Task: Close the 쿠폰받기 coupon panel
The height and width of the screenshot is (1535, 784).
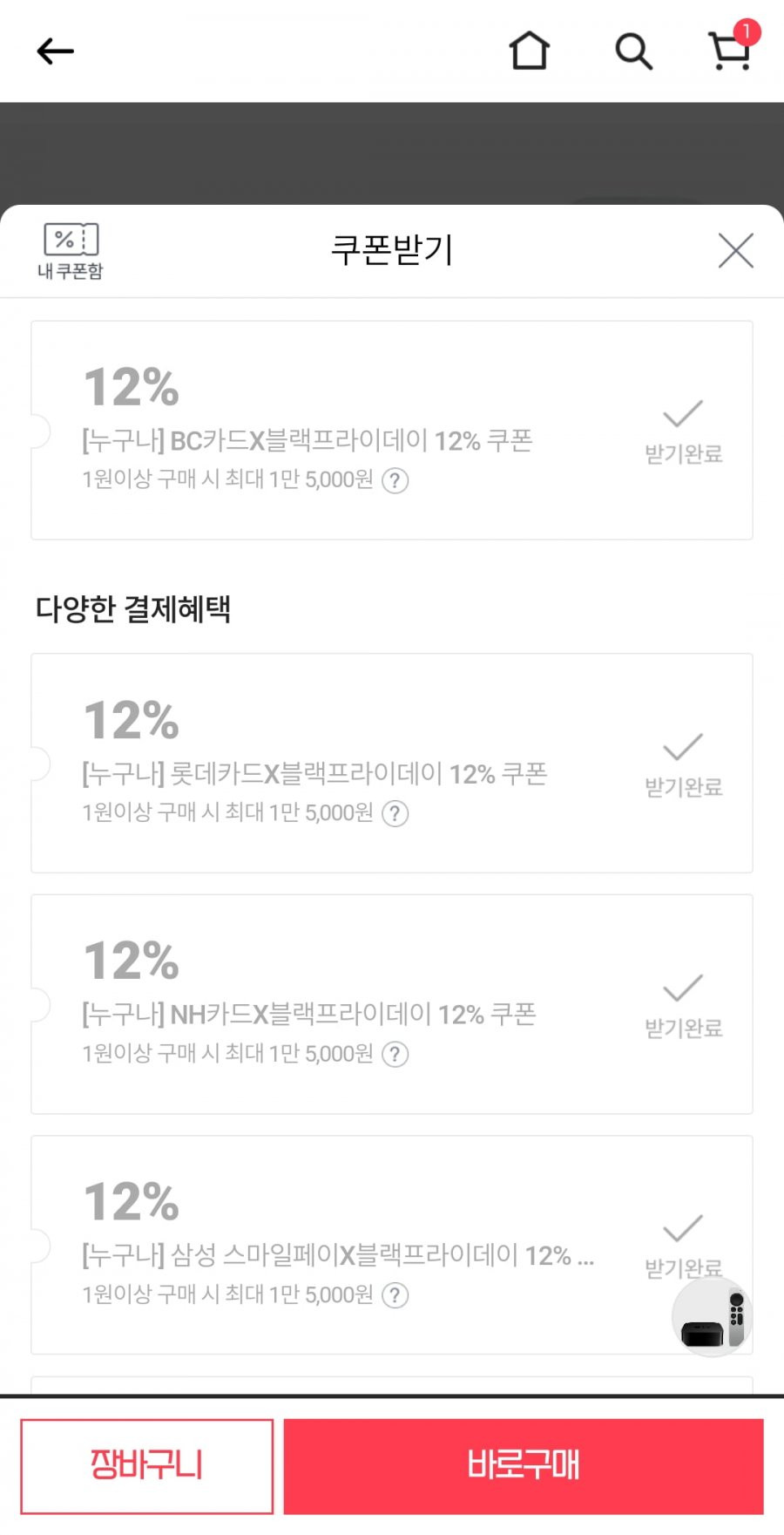Action: (x=736, y=251)
